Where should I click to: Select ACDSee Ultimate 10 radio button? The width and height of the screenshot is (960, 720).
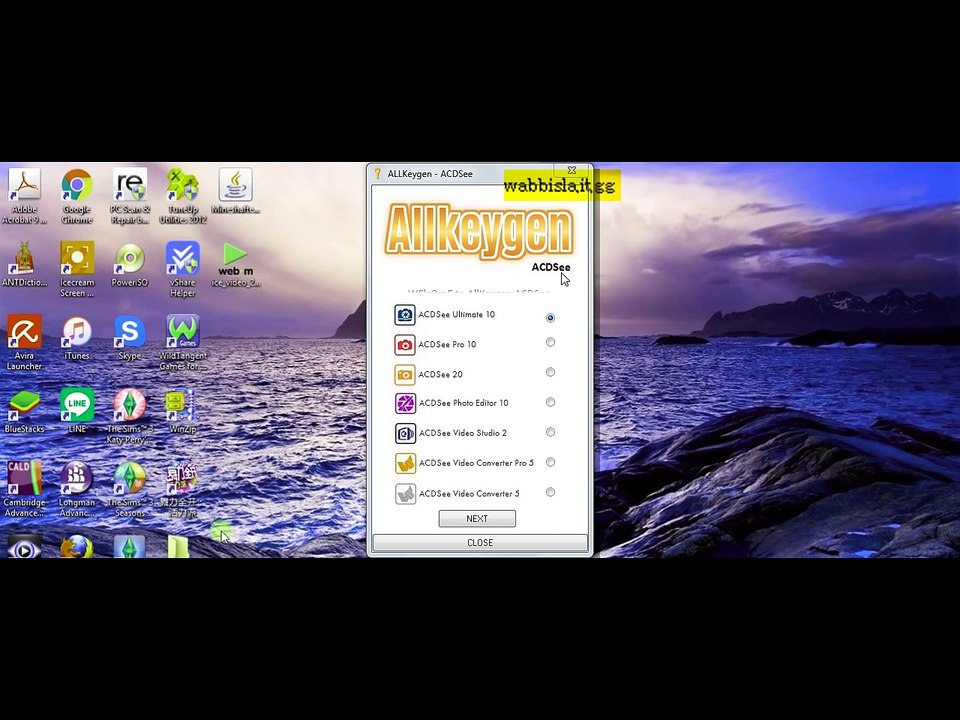550,318
